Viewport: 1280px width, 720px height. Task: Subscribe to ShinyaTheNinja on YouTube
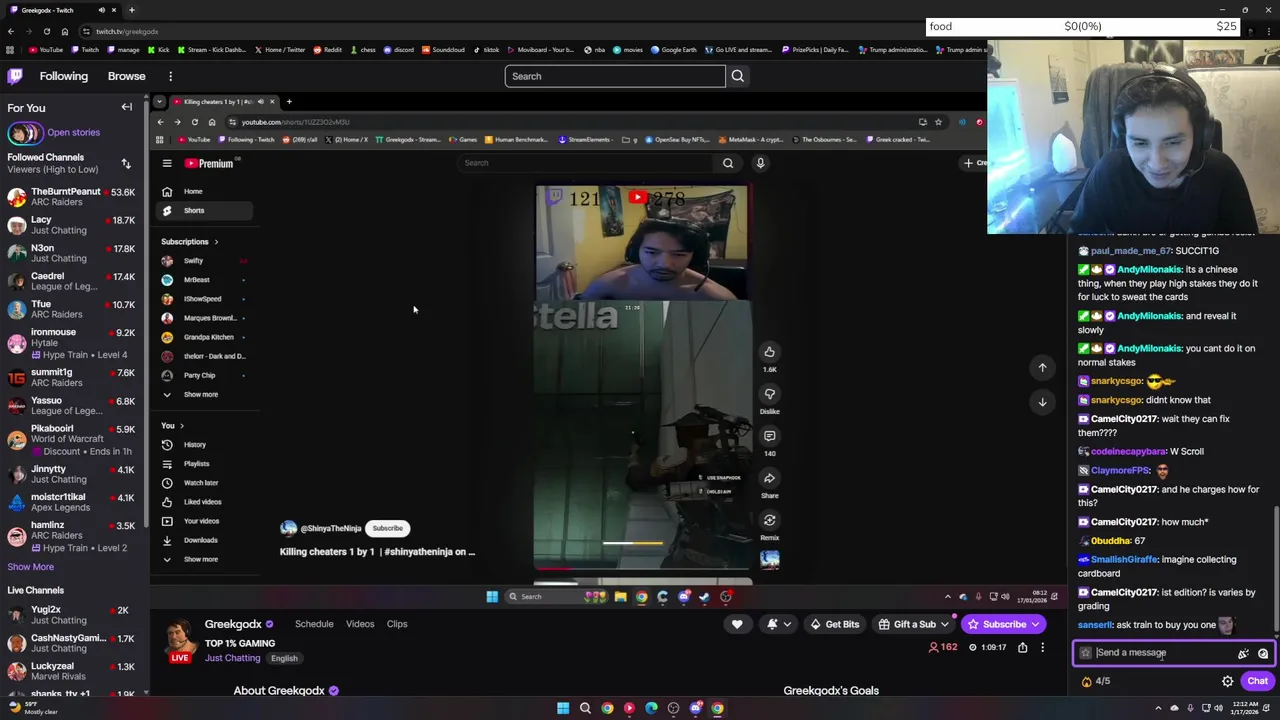tap(387, 528)
